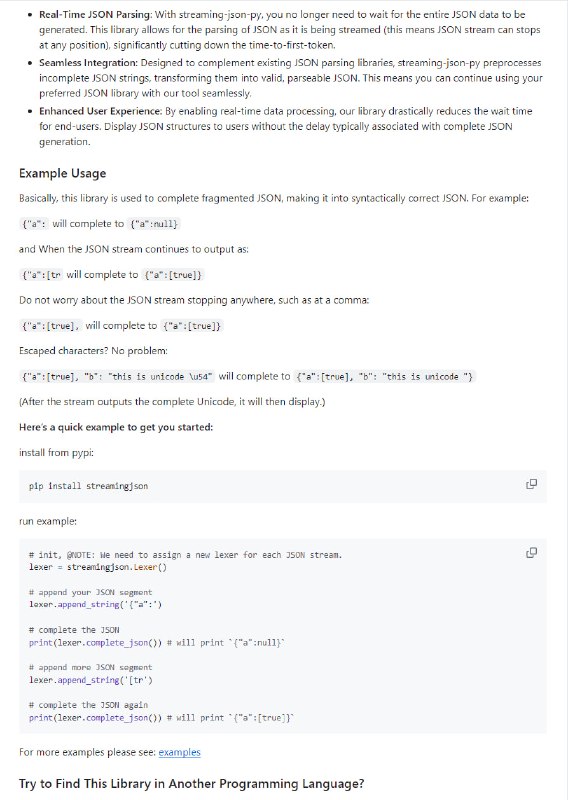Click the {"a":null} inline code snippet
This screenshot has height=800, width=568.
pyautogui.click(x=155, y=224)
